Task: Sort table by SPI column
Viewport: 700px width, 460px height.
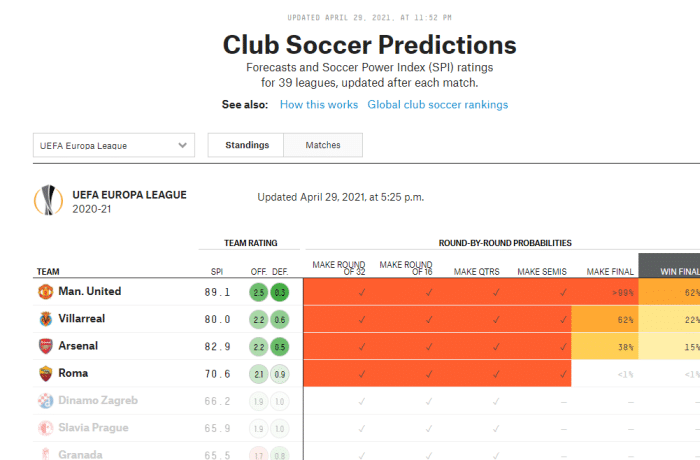Action: click(x=216, y=271)
